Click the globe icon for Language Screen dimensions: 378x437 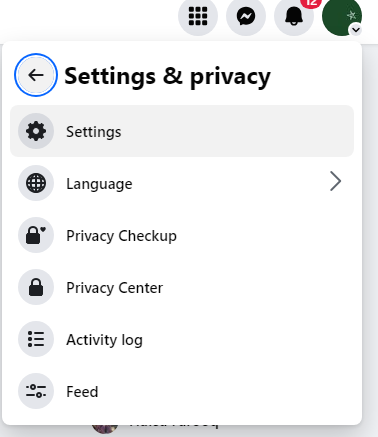click(36, 183)
